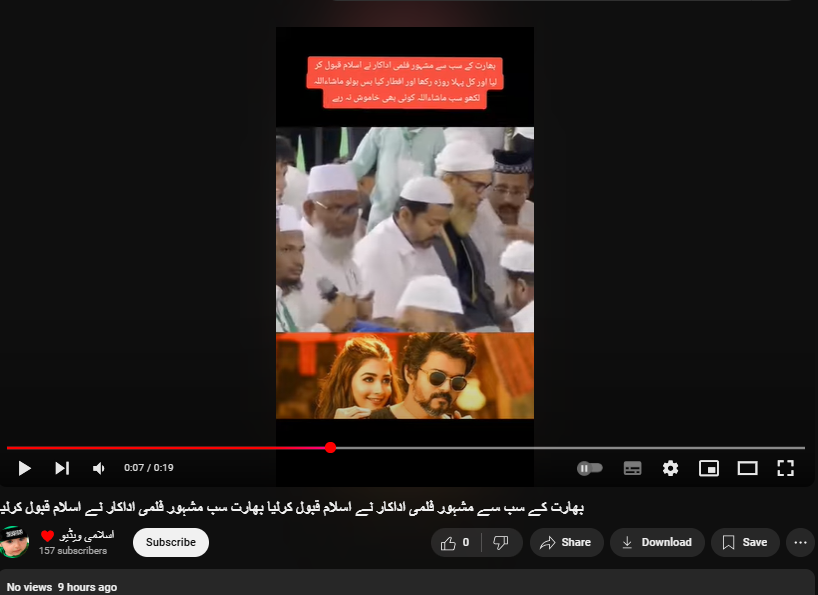Click the red progress bar scrubber

330,447
